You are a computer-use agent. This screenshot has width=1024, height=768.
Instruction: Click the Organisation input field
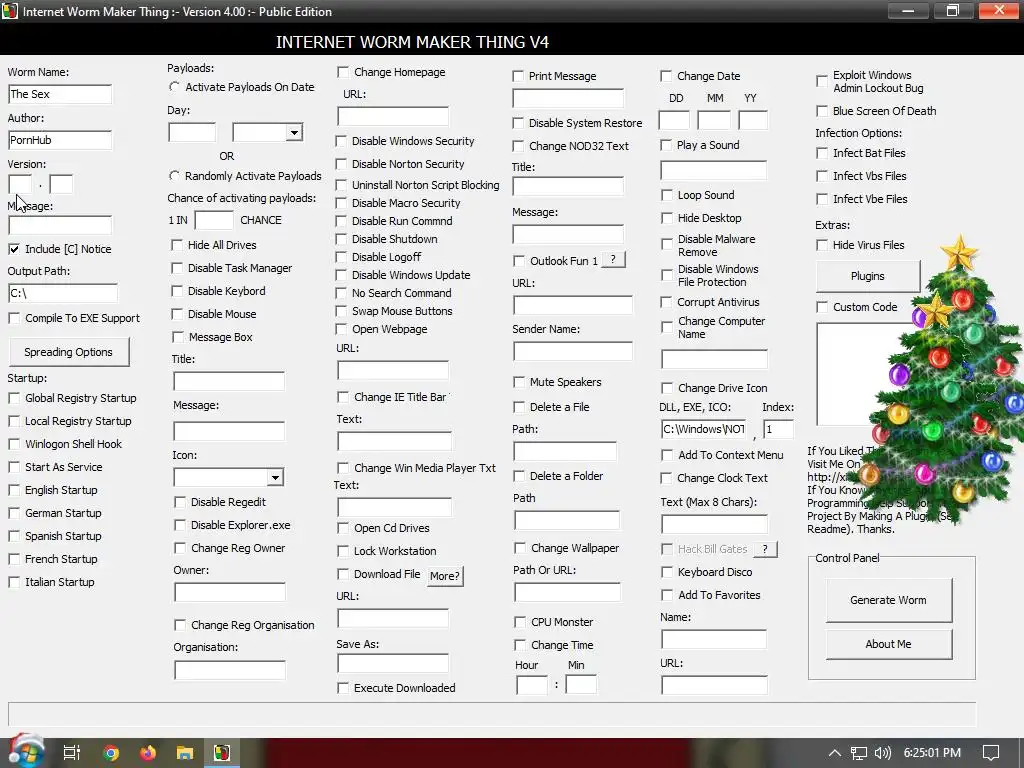point(229,670)
